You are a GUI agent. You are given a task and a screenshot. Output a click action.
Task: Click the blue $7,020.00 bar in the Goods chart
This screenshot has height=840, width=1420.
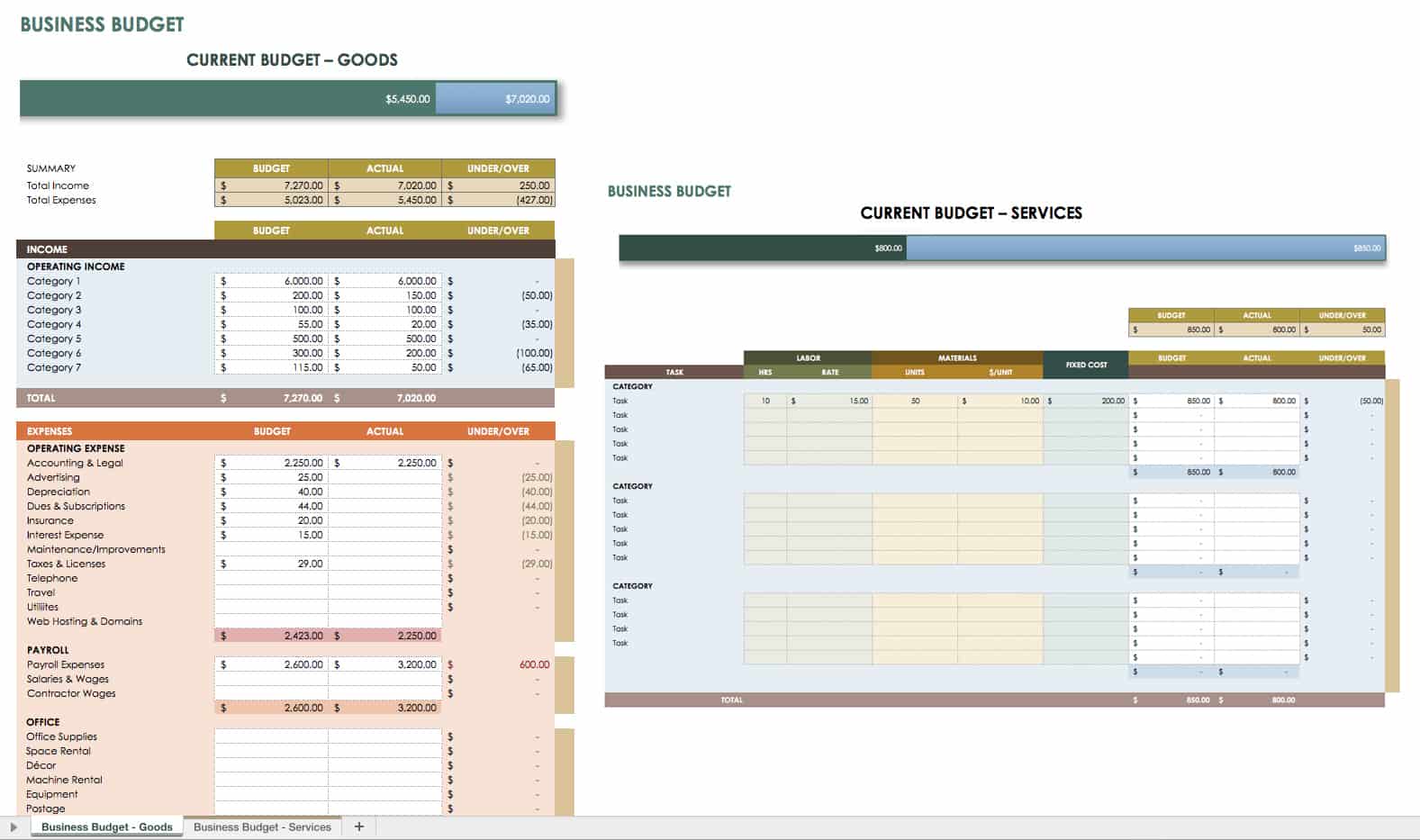pyautogui.click(x=495, y=99)
